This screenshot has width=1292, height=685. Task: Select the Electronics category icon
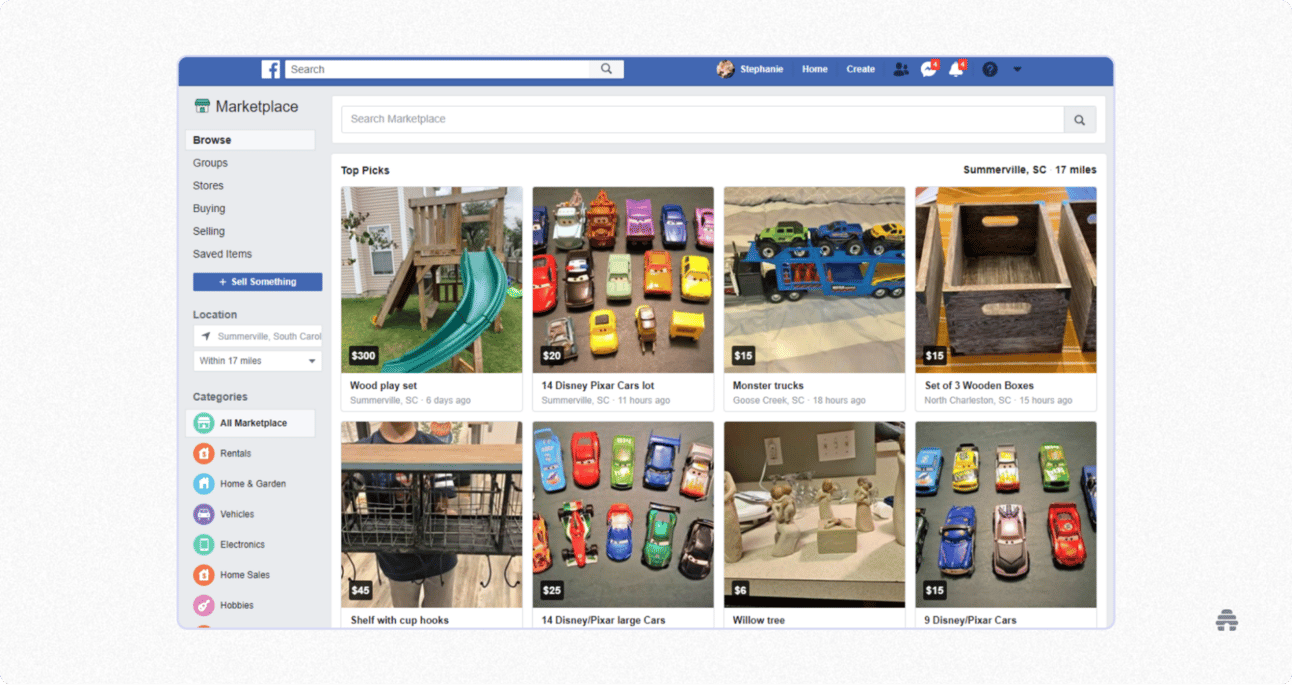[x=204, y=545]
